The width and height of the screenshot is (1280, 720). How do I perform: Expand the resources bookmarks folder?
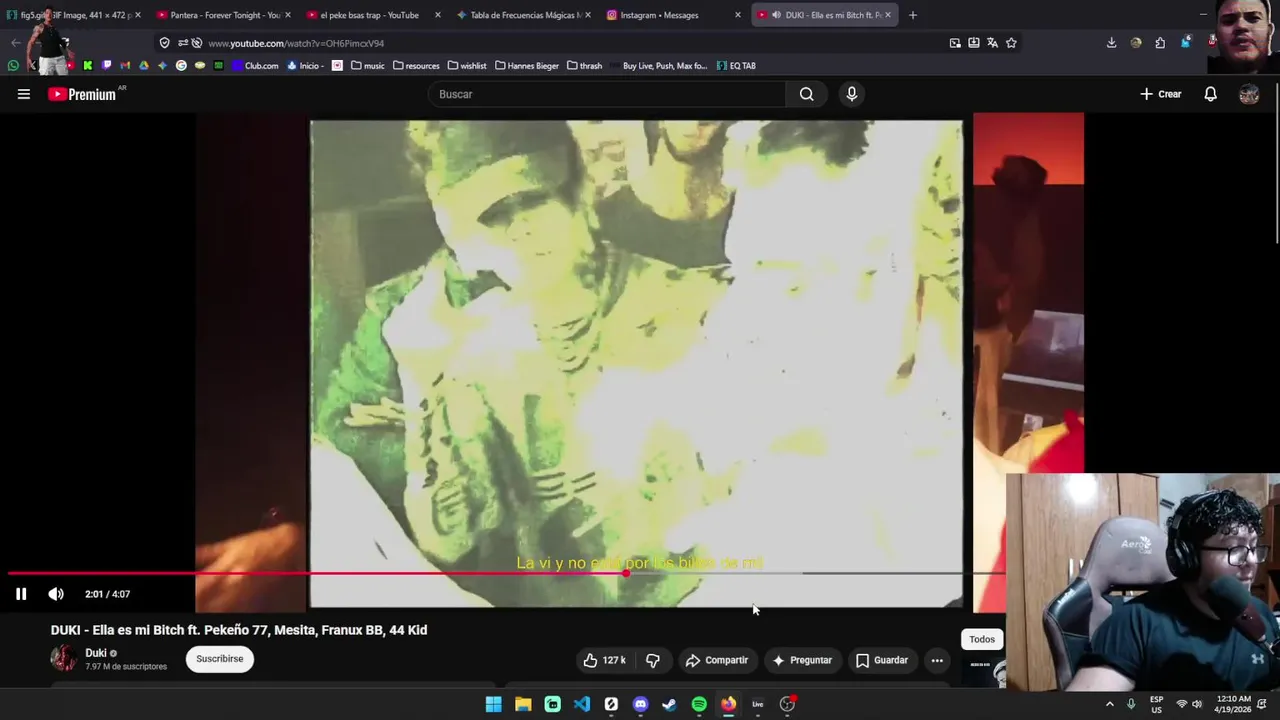(416, 66)
